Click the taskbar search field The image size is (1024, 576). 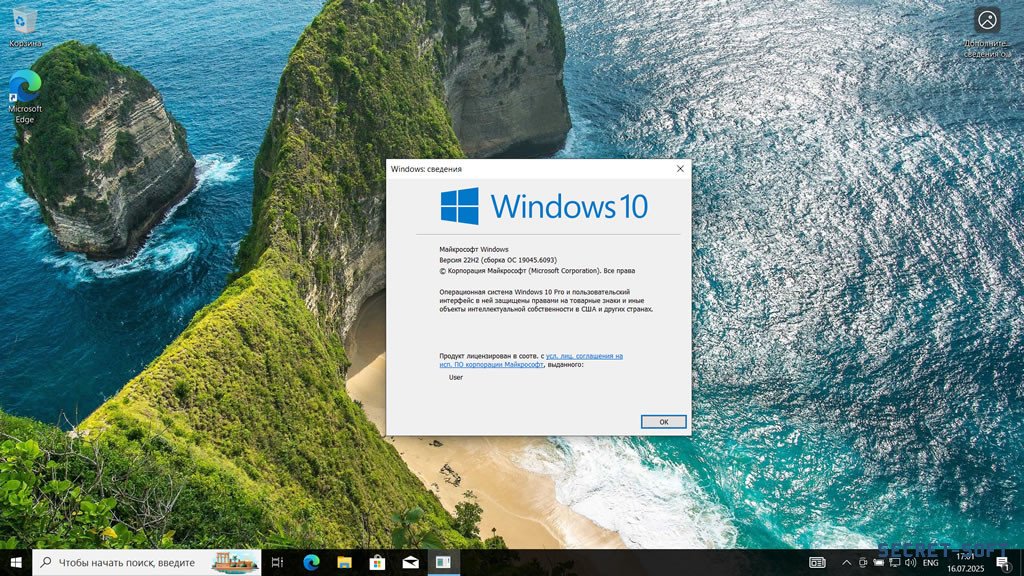pos(146,562)
